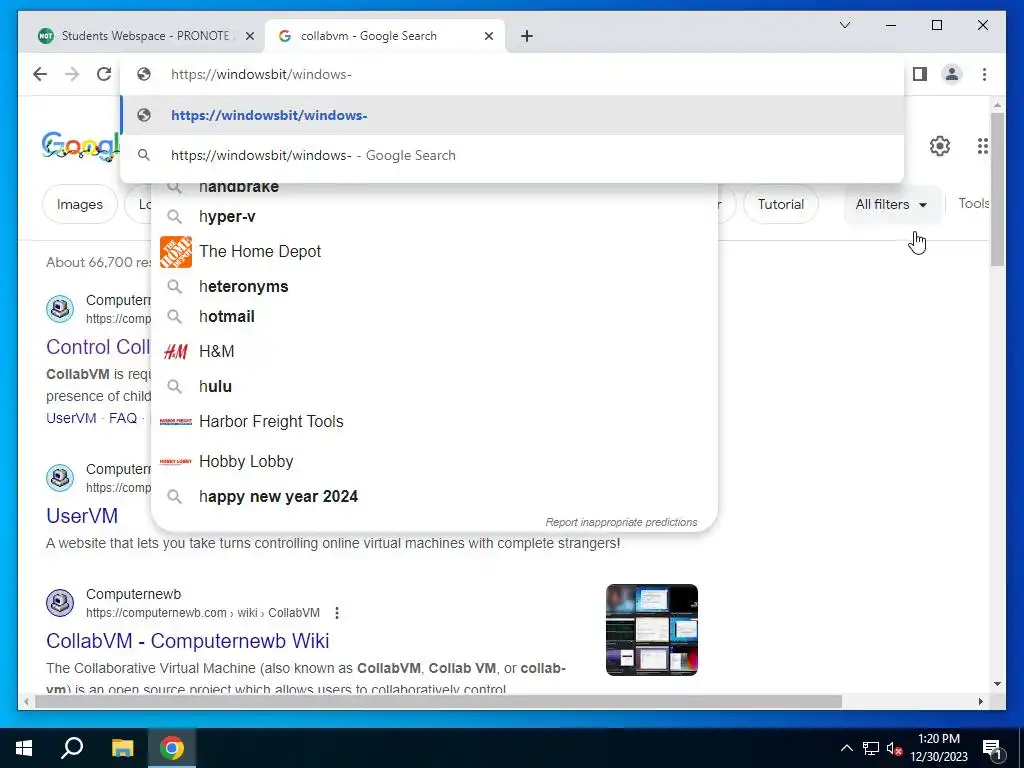Click the H&M logo suggestion icon

click(176, 352)
